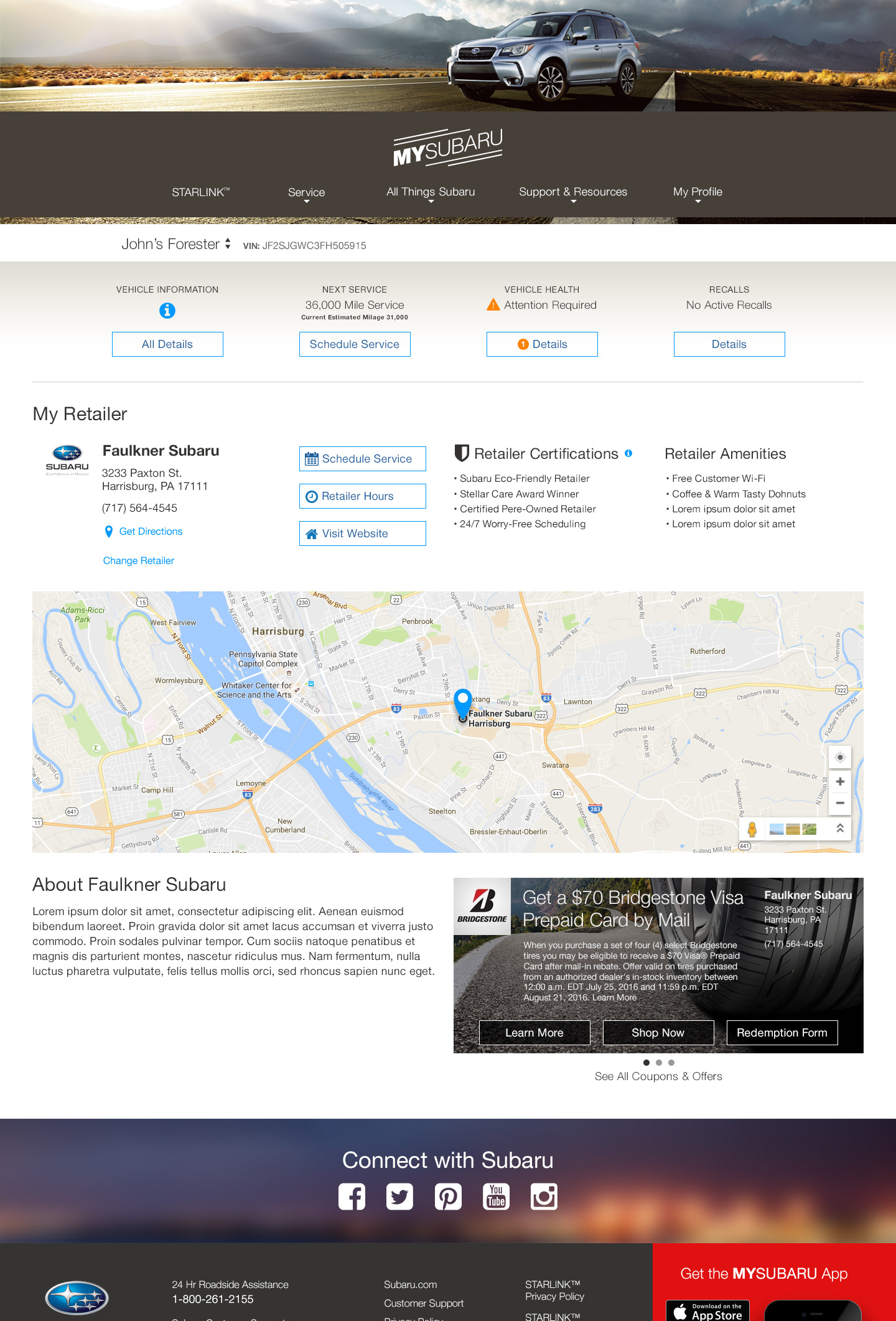The image size is (896, 1321).
Task: Open vehicle information info icon
Action: [167, 310]
